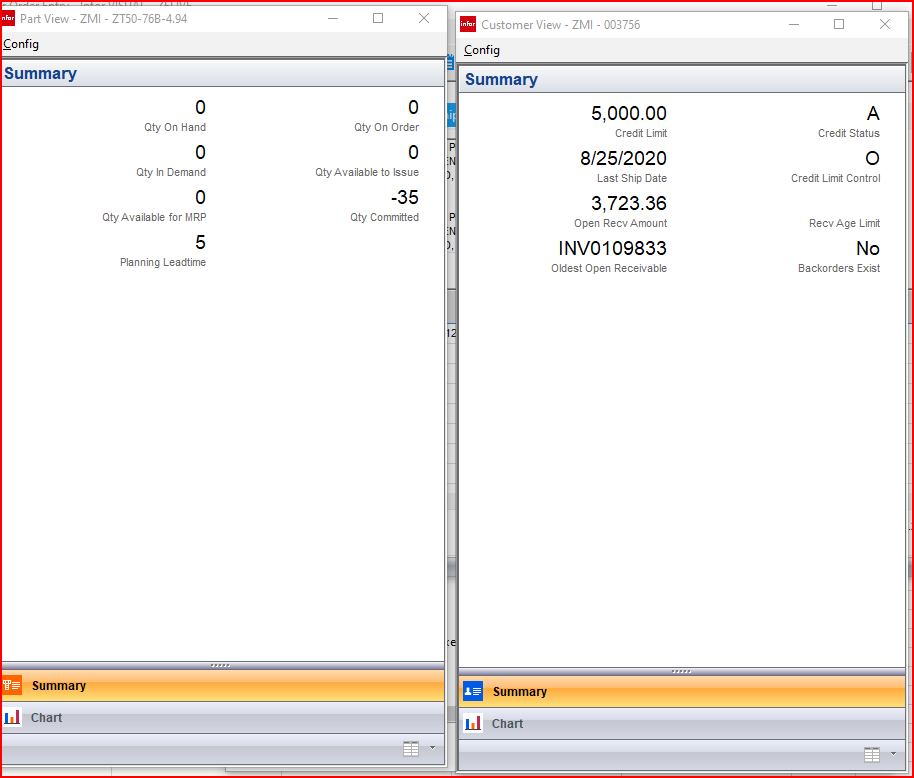
Task: Click the splitter grip above Customer View Summary tab
Action: (682, 671)
